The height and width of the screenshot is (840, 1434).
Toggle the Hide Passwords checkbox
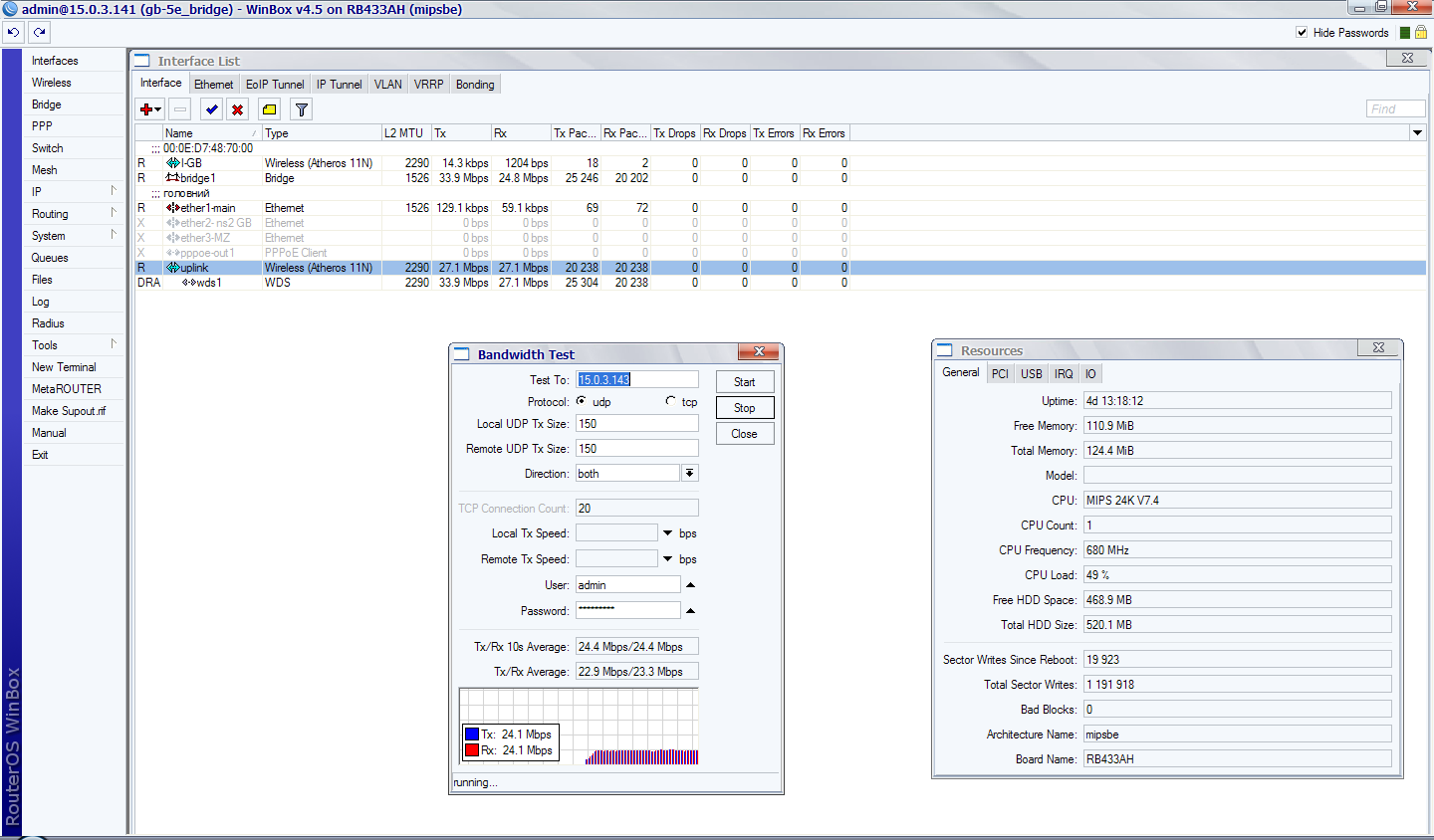coord(1302,33)
